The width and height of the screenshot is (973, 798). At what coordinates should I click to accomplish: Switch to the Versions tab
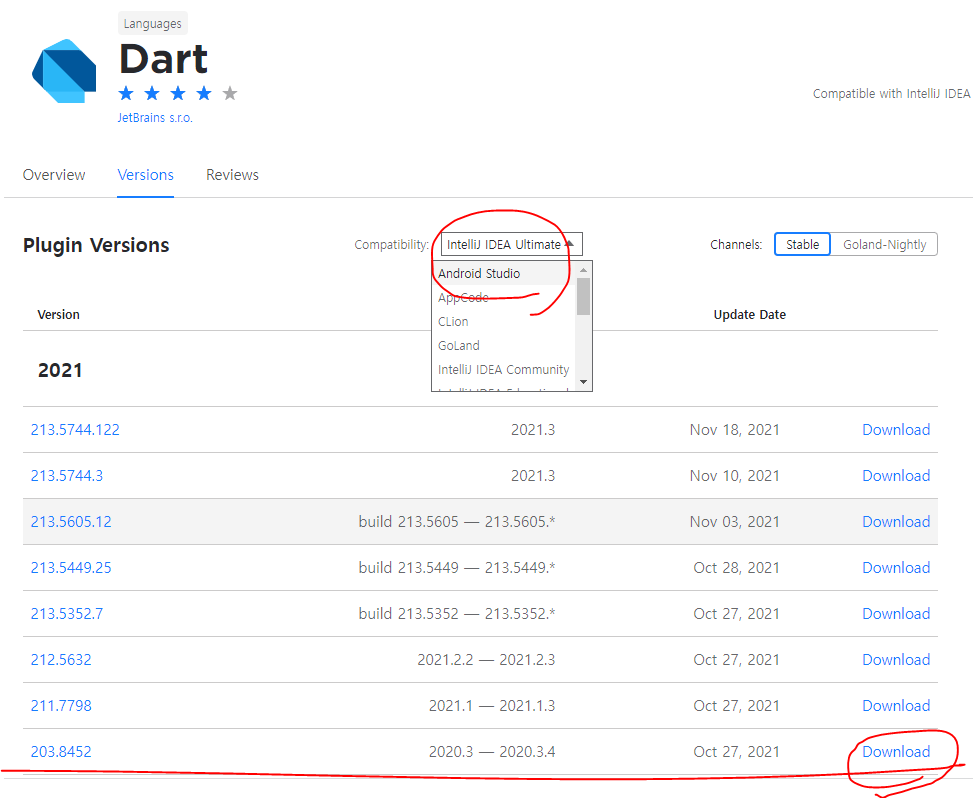coord(145,175)
